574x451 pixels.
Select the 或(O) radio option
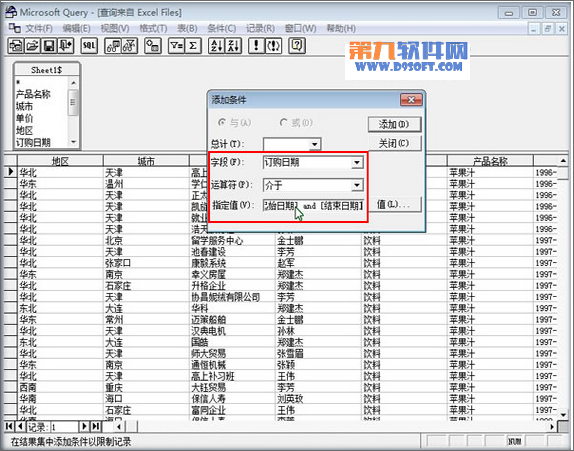coord(296,122)
